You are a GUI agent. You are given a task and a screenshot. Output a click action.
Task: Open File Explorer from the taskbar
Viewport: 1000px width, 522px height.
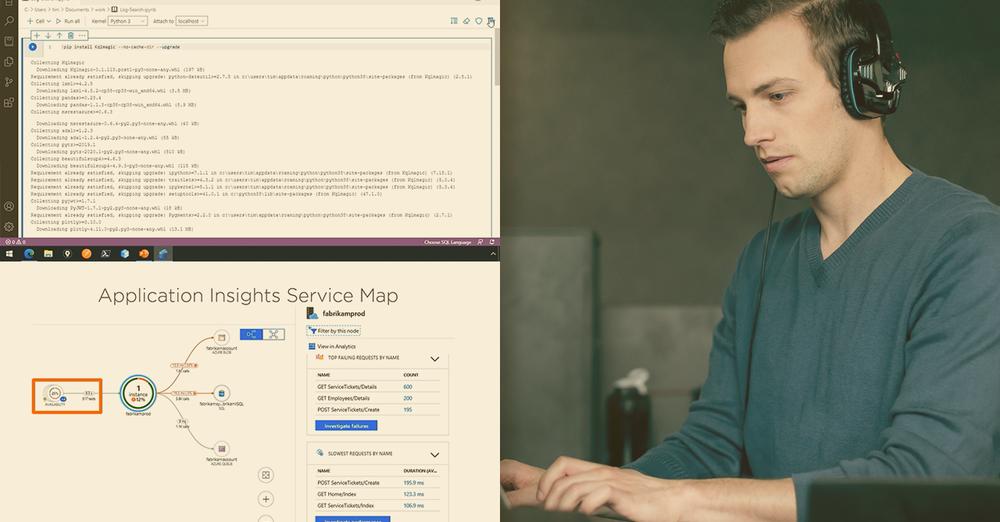click(x=48, y=254)
